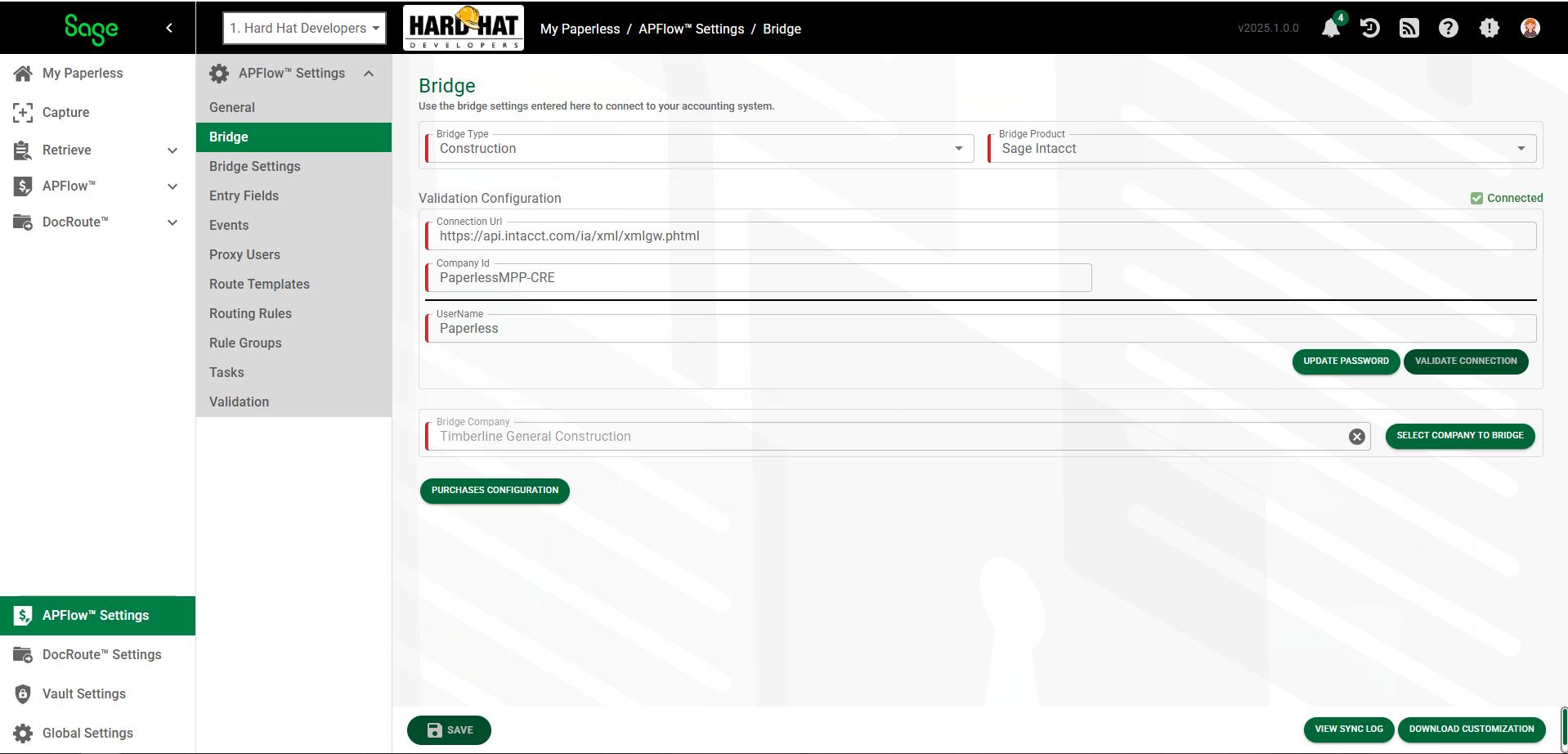Expand the DocRoute menu chevron
This screenshot has width=1568, height=754.
click(172, 222)
